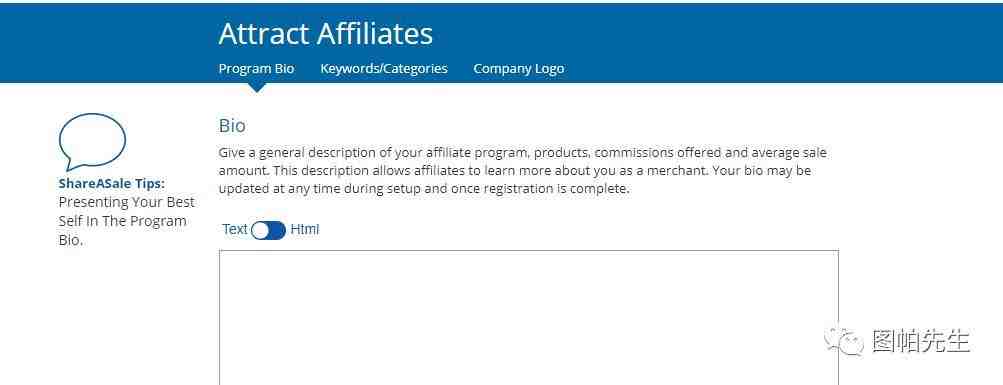Click the Bio section heading
Image resolution: width=1003 pixels, height=385 pixels.
[x=232, y=125]
